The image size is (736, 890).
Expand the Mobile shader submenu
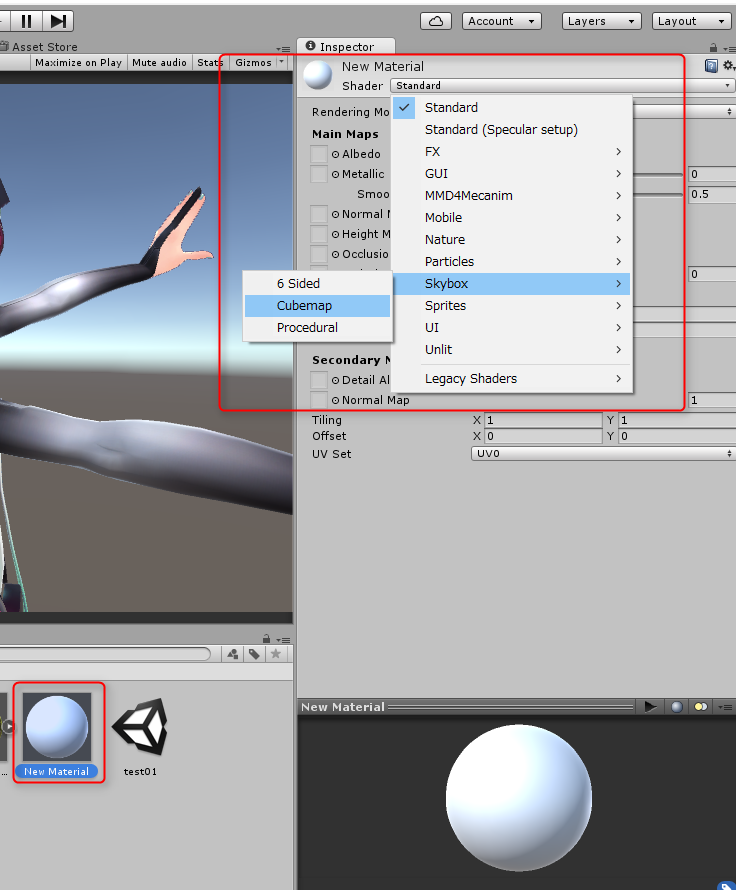coord(512,217)
